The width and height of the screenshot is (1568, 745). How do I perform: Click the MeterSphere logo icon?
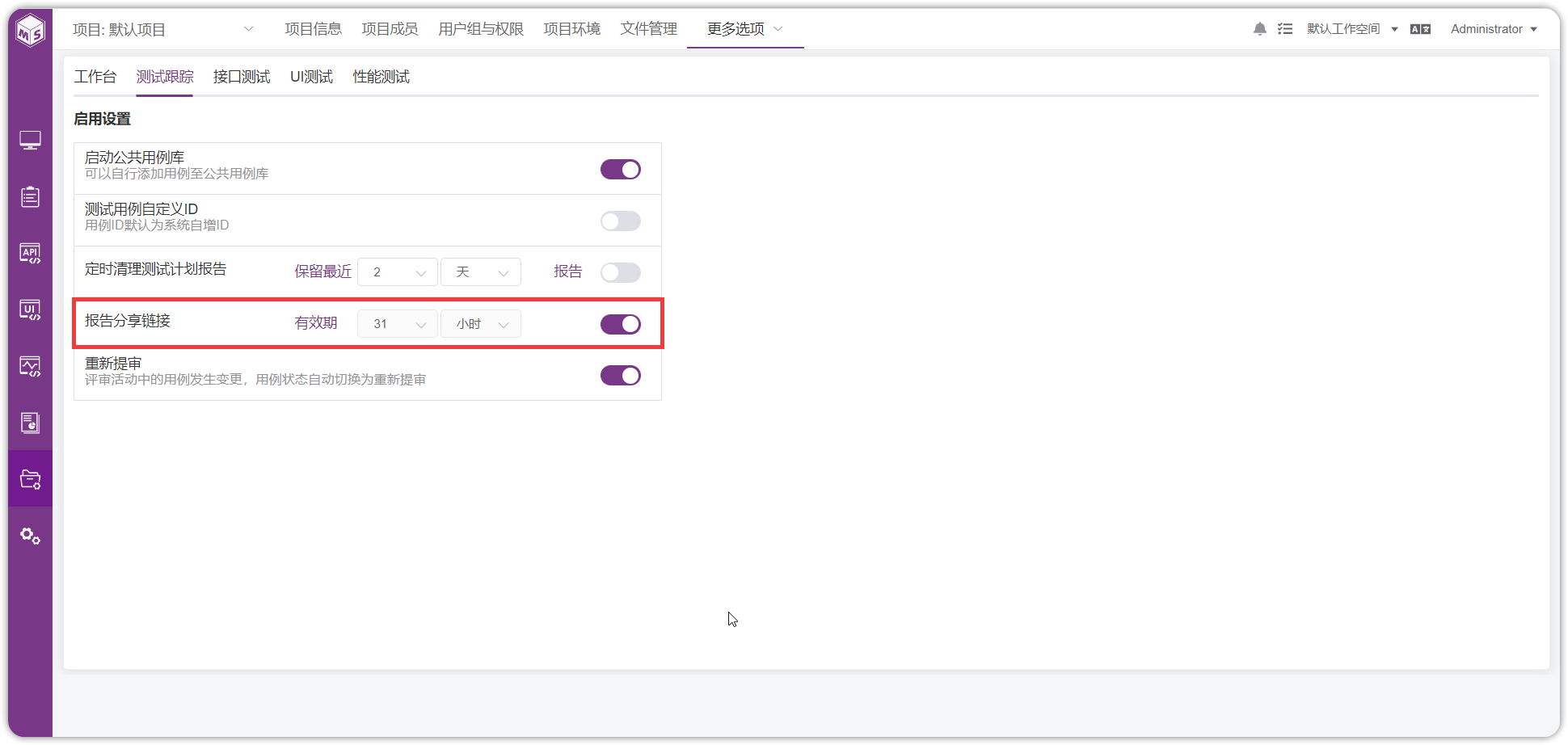(31, 32)
